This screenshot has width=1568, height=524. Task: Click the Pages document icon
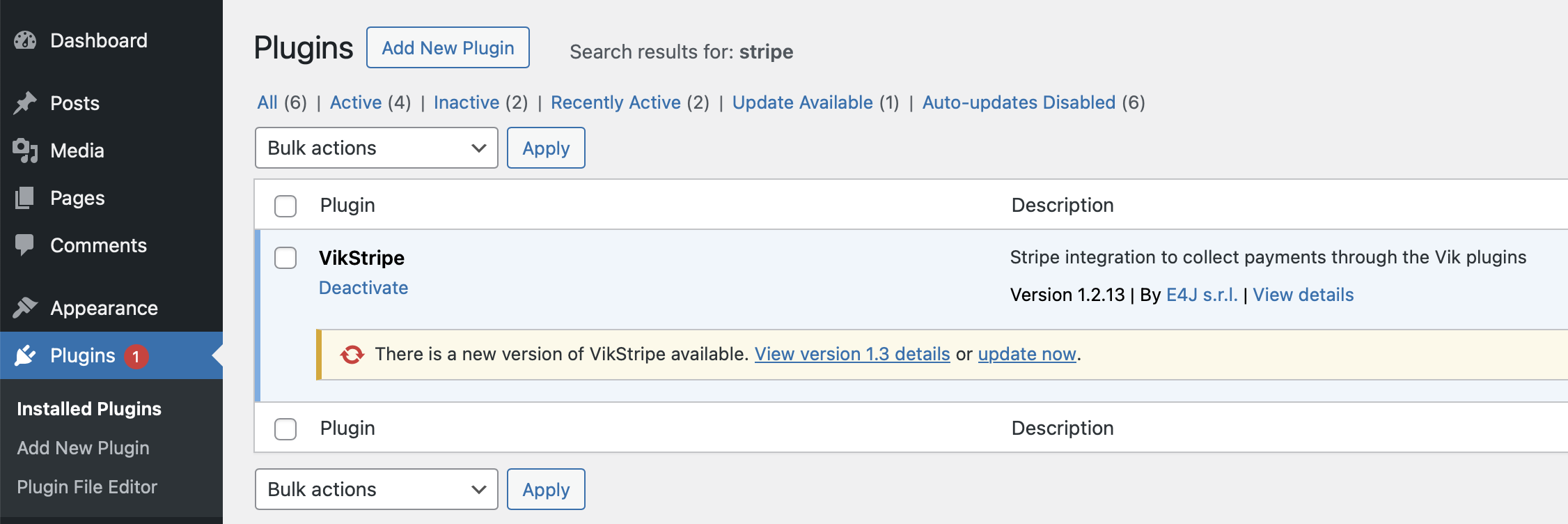click(x=25, y=198)
